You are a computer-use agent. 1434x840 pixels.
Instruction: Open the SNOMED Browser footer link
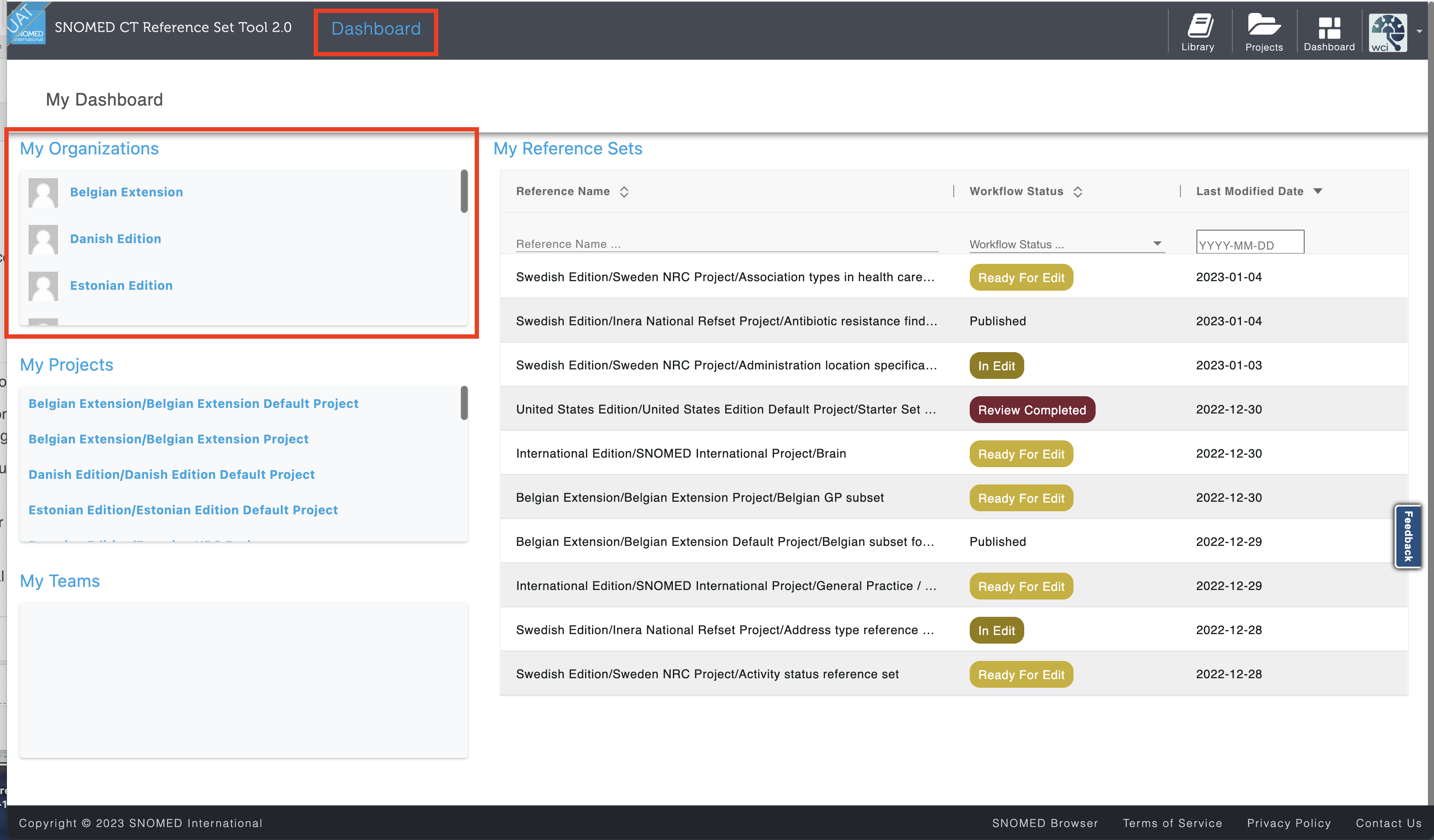click(1045, 823)
